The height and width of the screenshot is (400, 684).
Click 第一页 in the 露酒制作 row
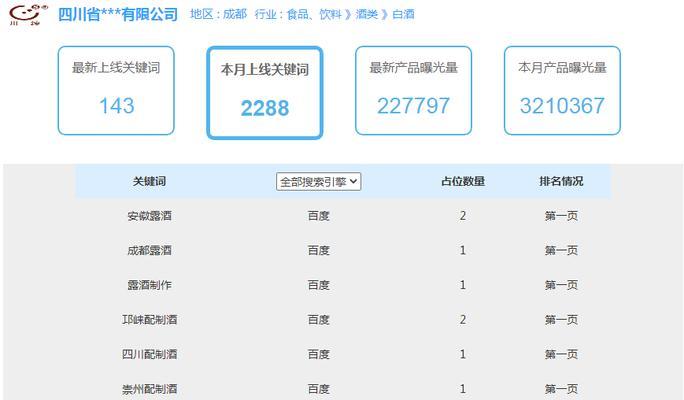(x=561, y=285)
